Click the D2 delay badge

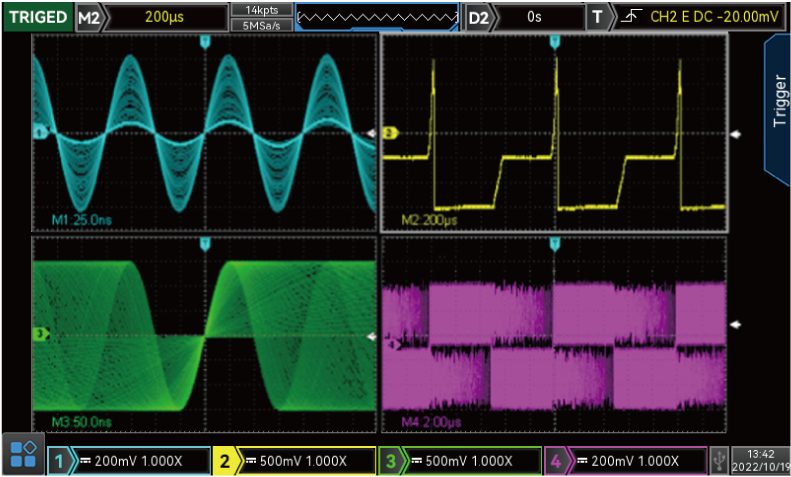[479, 17]
